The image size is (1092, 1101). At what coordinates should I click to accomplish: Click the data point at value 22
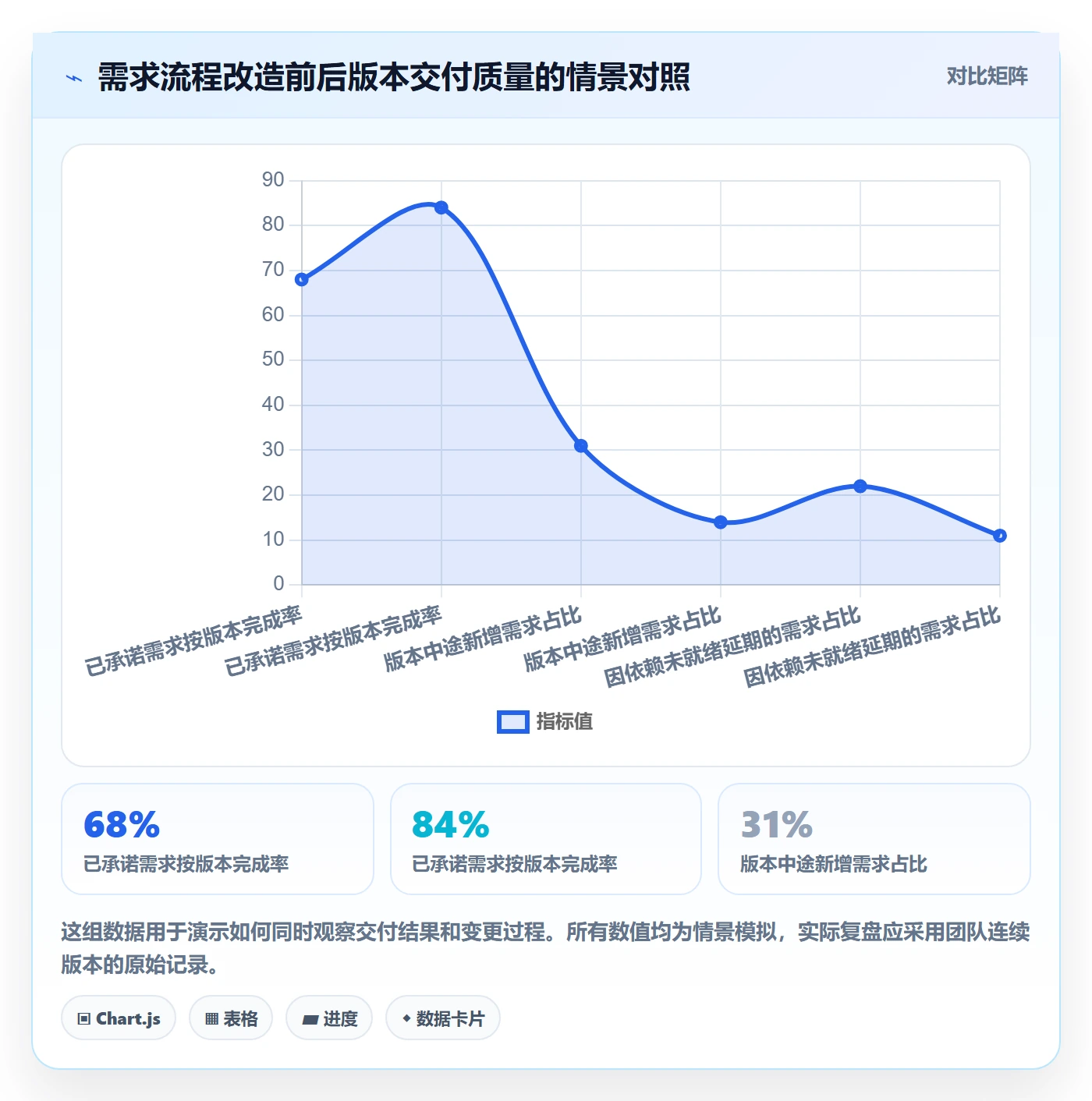(x=860, y=486)
